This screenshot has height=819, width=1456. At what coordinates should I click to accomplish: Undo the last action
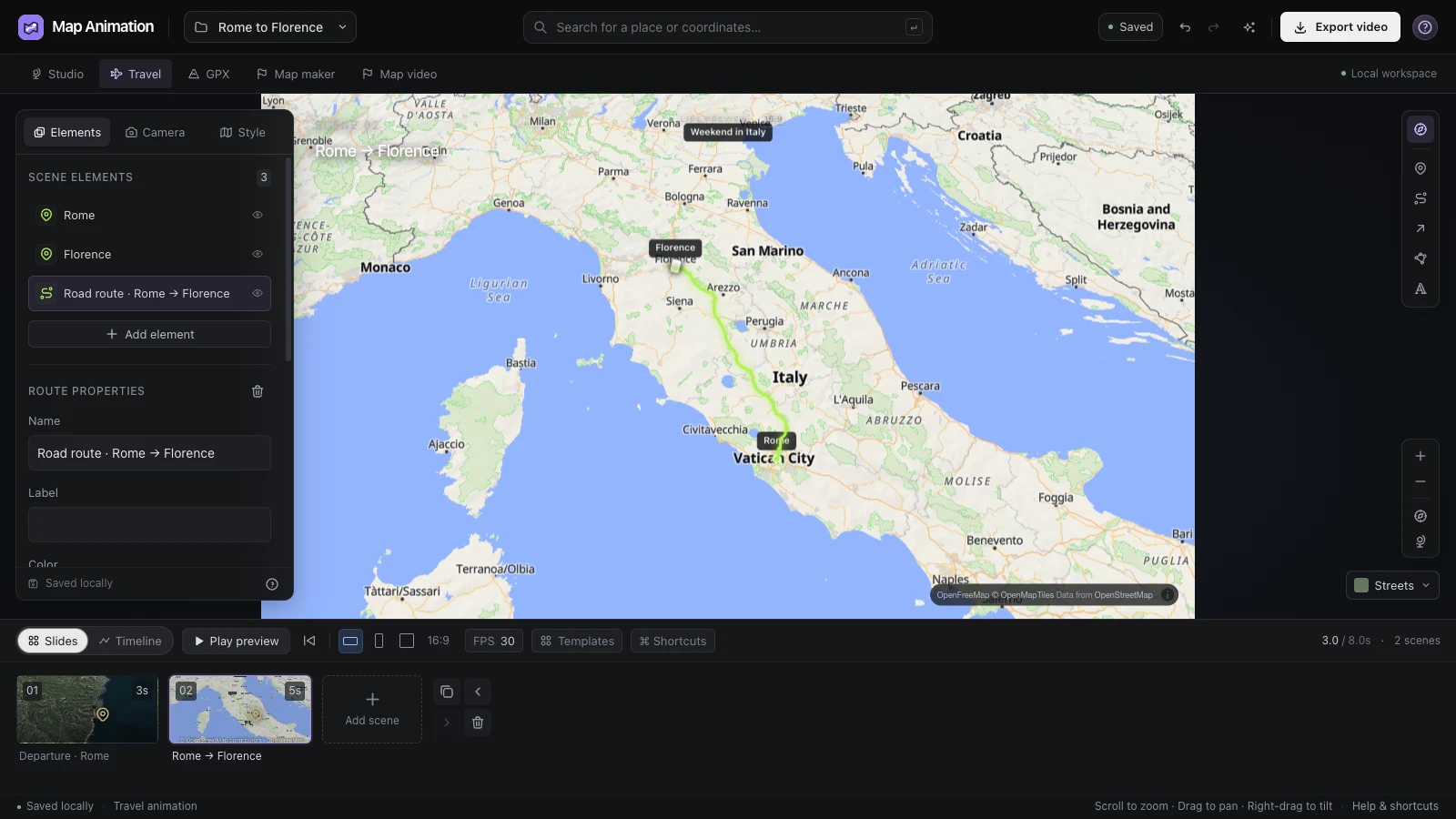point(1185,27)
